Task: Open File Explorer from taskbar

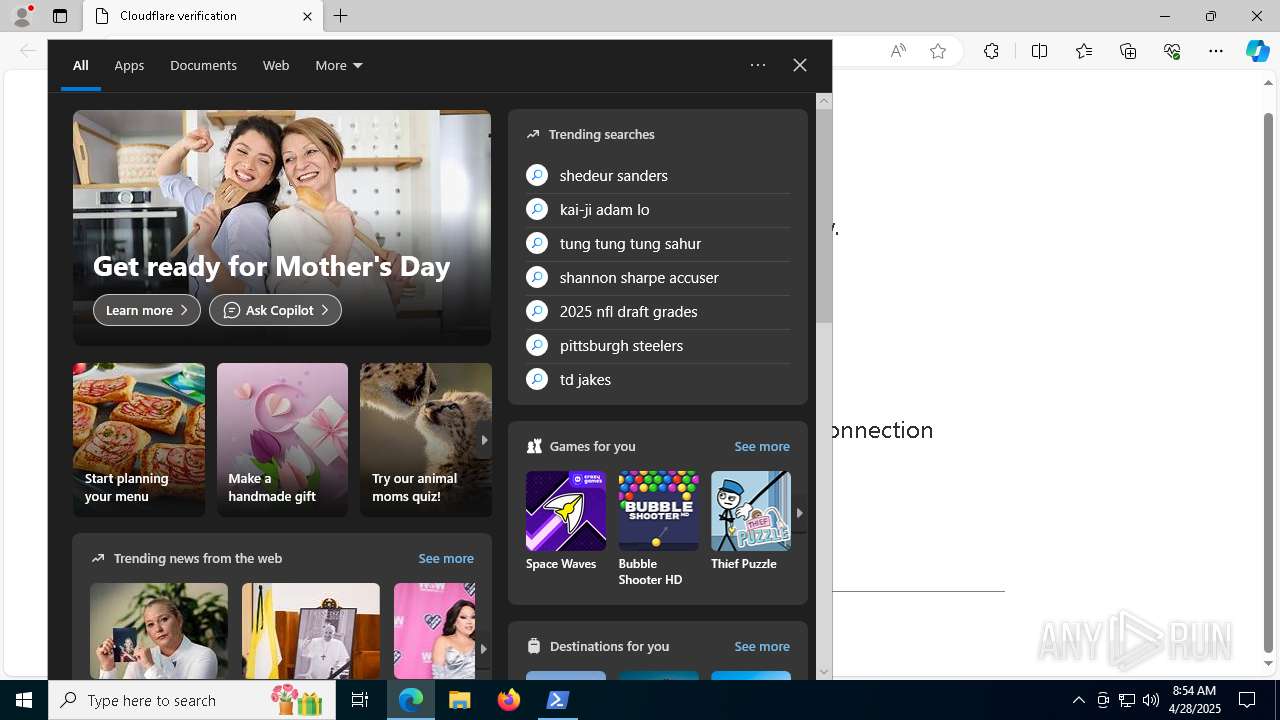Action: 460,700
